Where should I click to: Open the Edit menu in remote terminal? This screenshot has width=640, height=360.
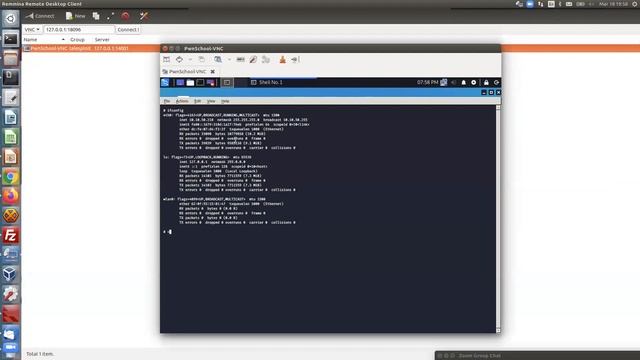198,101
